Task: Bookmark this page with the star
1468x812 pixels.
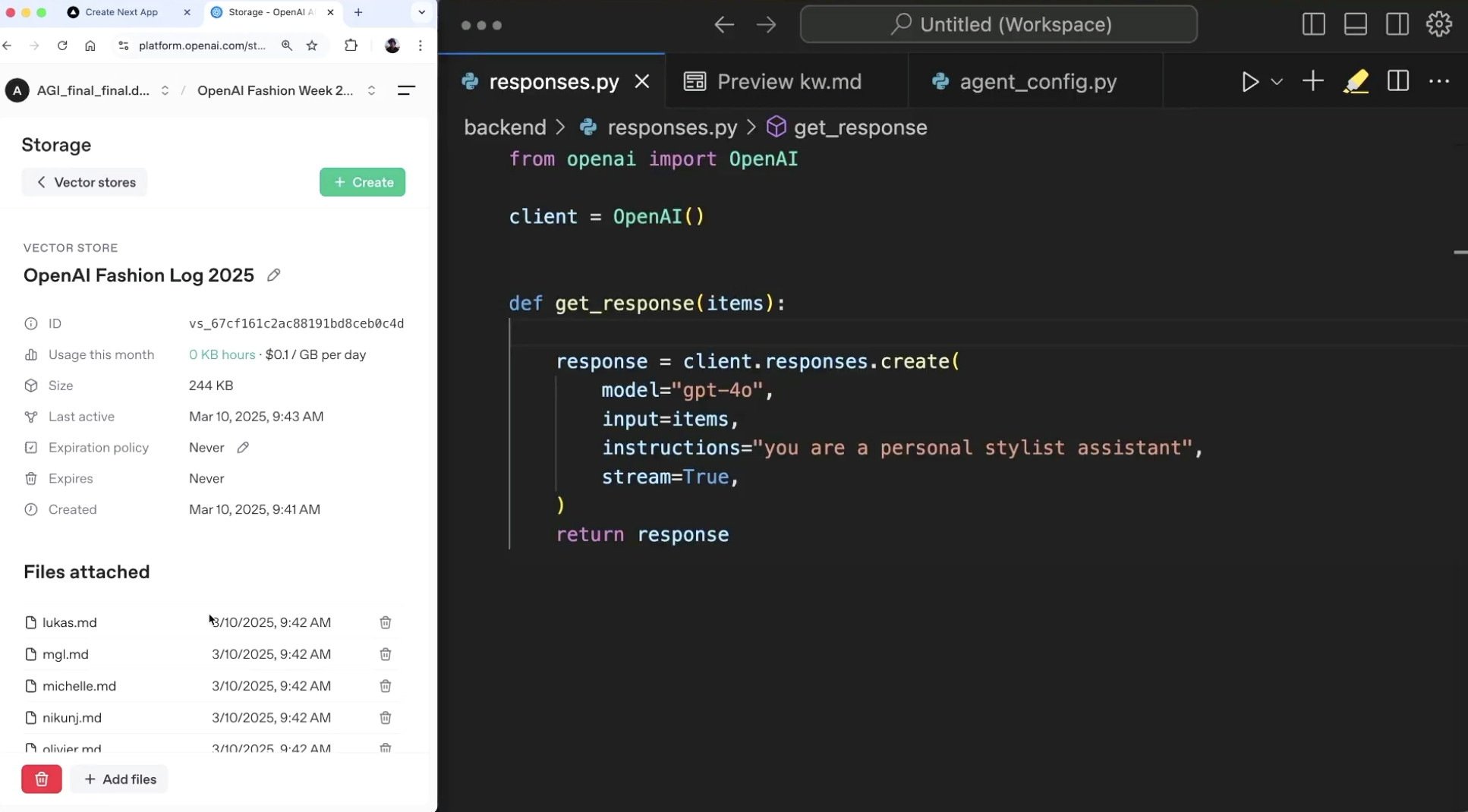Action: click(x=312, y=46)
